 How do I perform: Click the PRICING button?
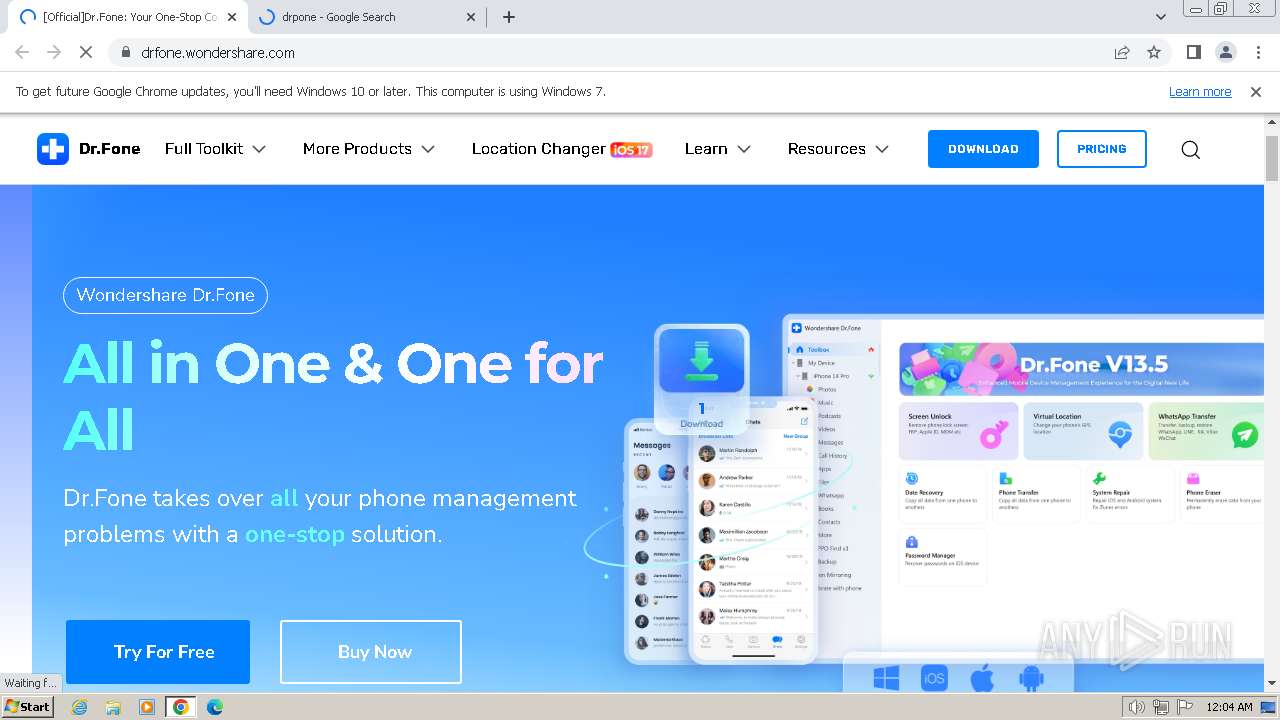(1102, 149)
